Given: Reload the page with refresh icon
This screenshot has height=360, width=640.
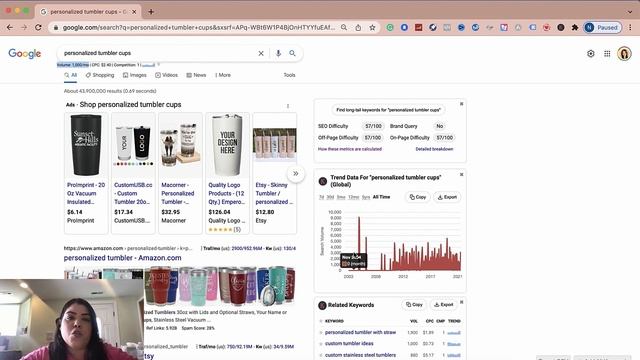Looking at the screenshot, I should click(x=38, y=27).
